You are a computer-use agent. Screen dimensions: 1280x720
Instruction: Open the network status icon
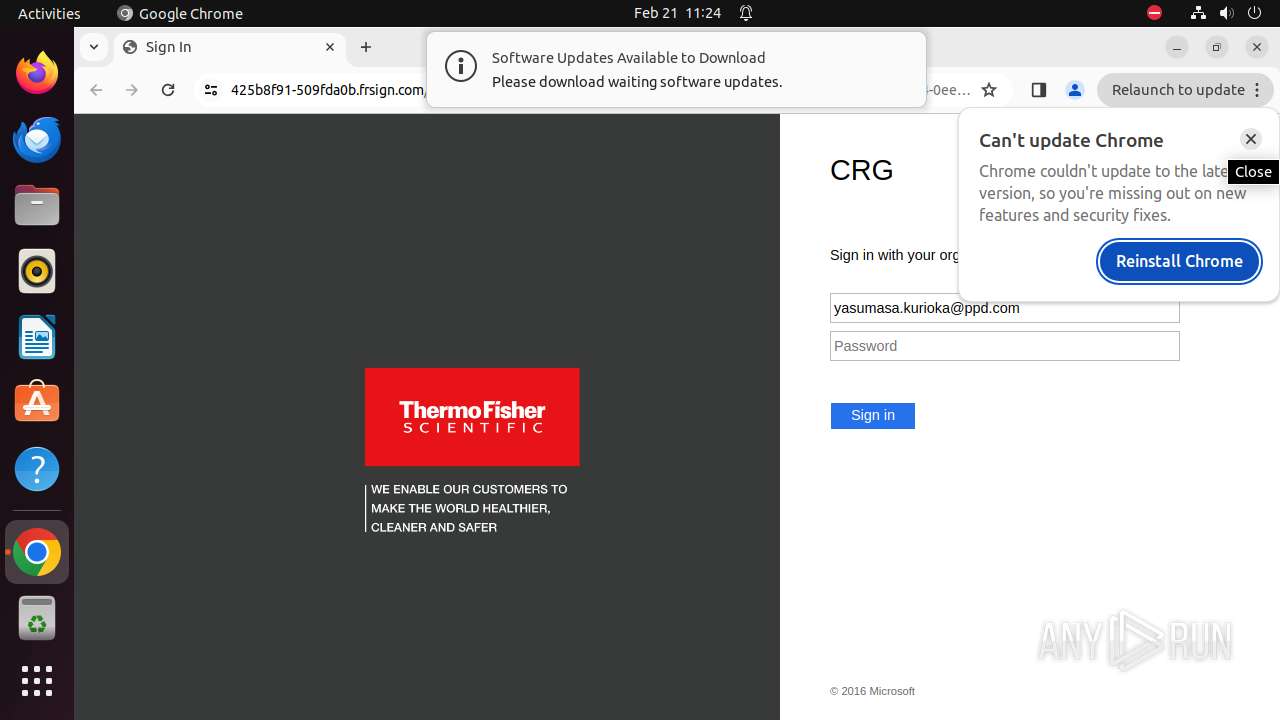[1198, 13]
